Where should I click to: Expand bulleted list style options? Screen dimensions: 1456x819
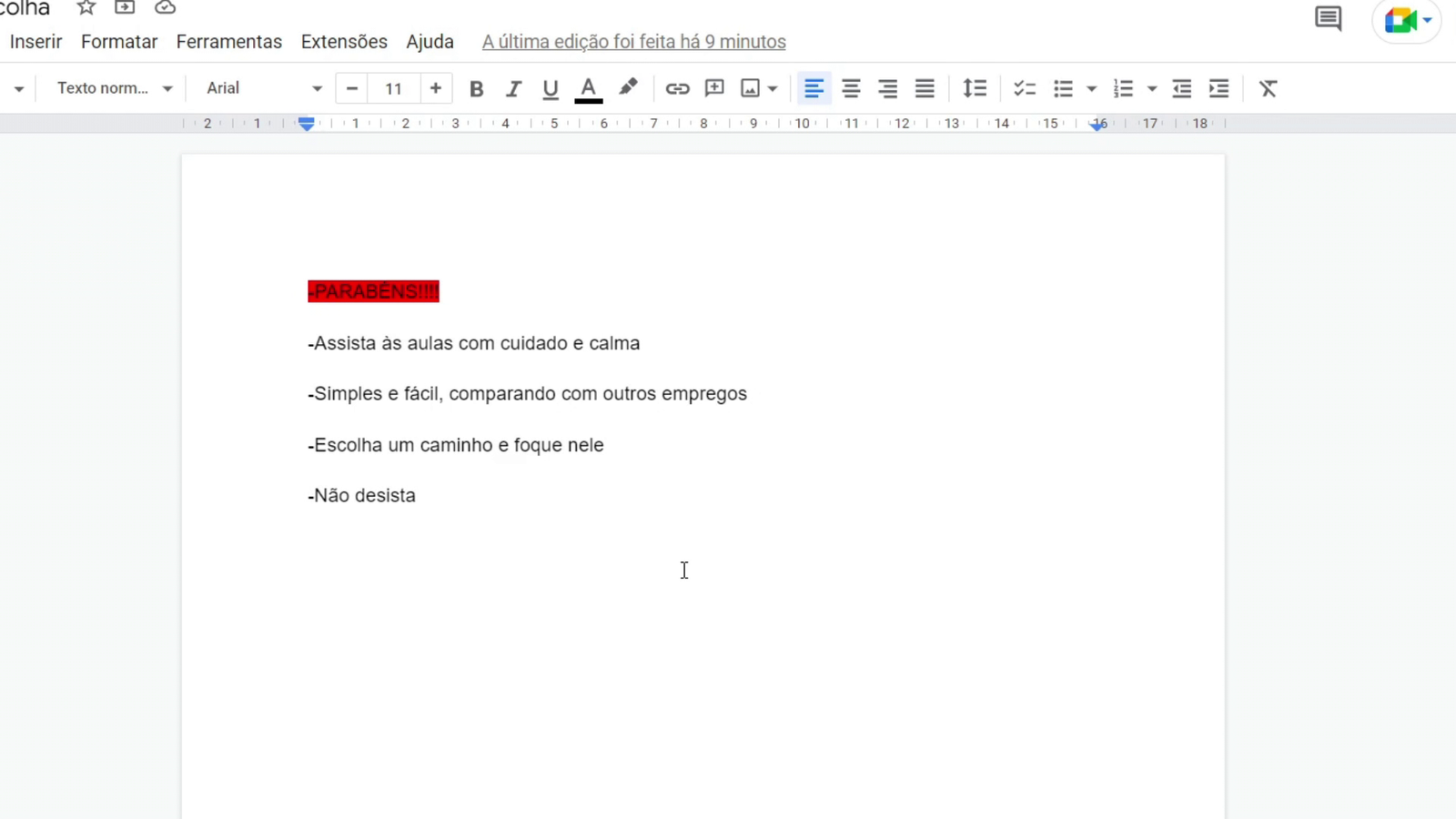[1091, 89]
